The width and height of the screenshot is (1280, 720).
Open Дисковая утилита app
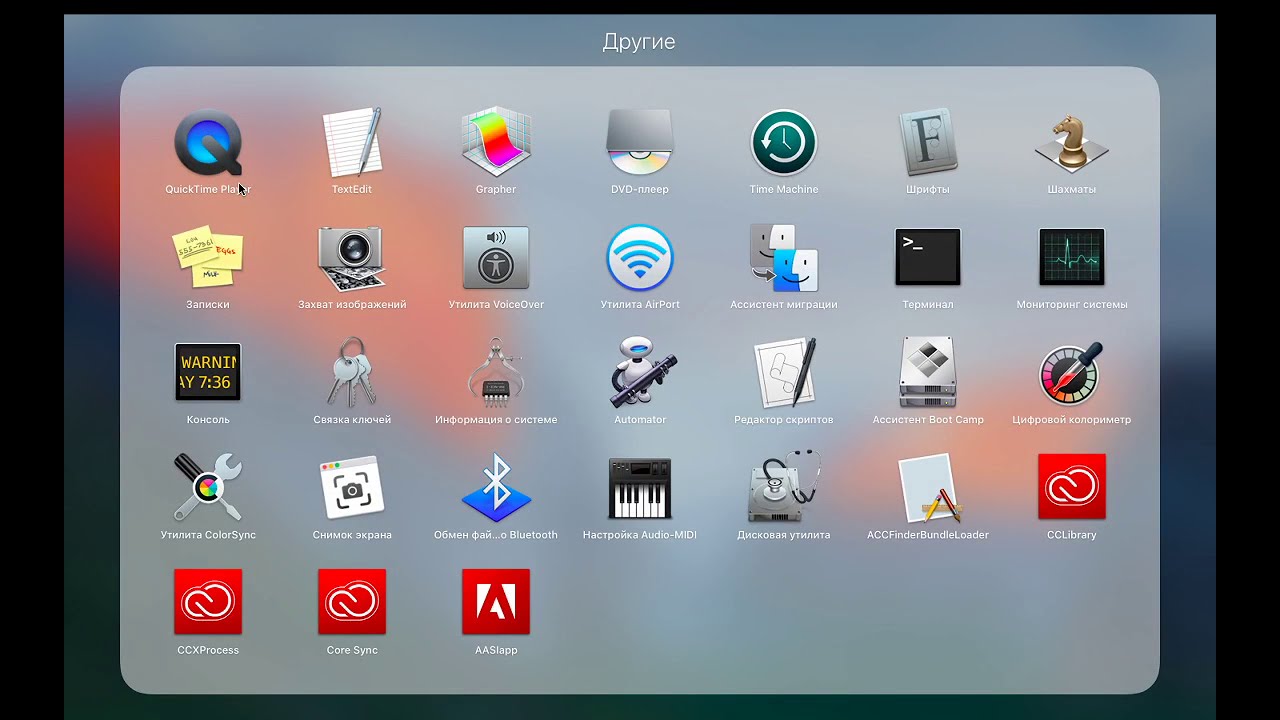(x=784, y=487)
